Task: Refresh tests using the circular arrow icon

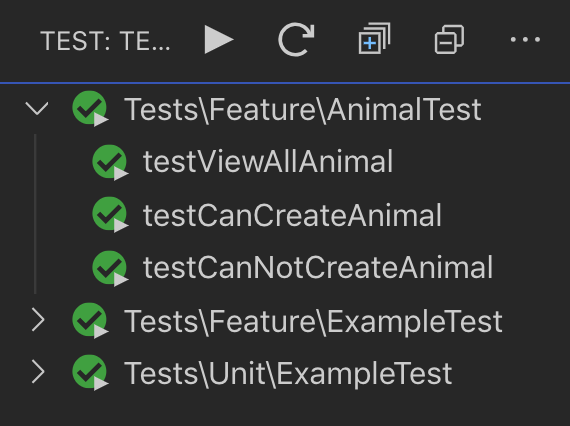Action: tap(296, 39)
